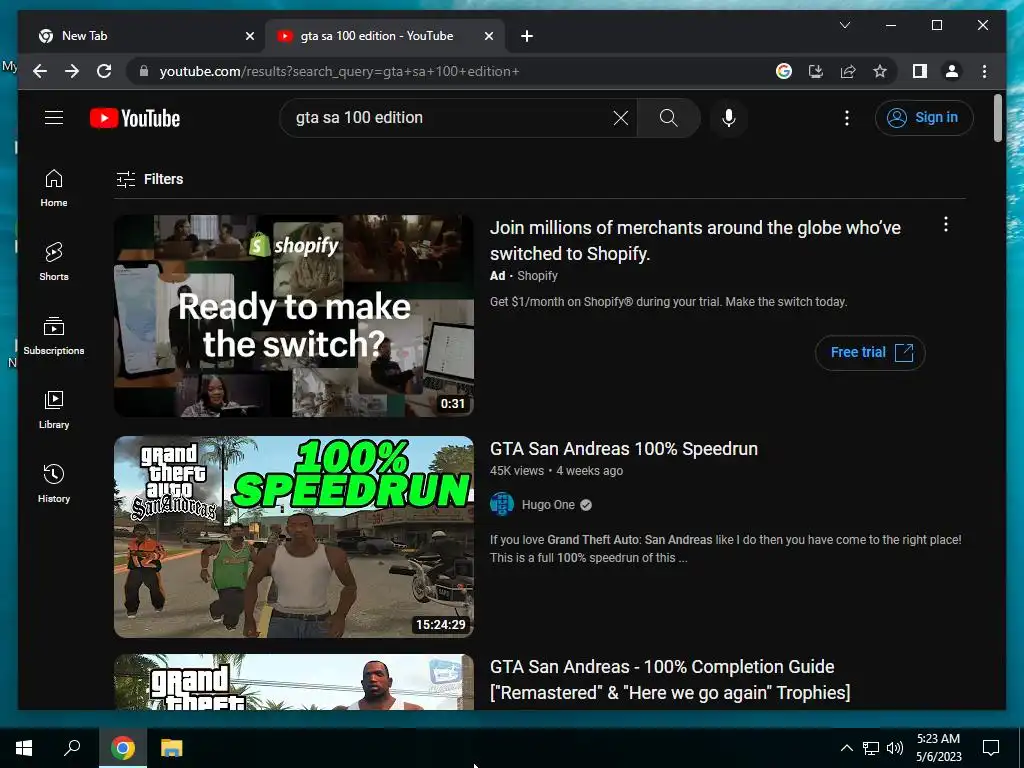
Task: Open the Windows notification center
Action: [x=991, y=748]
